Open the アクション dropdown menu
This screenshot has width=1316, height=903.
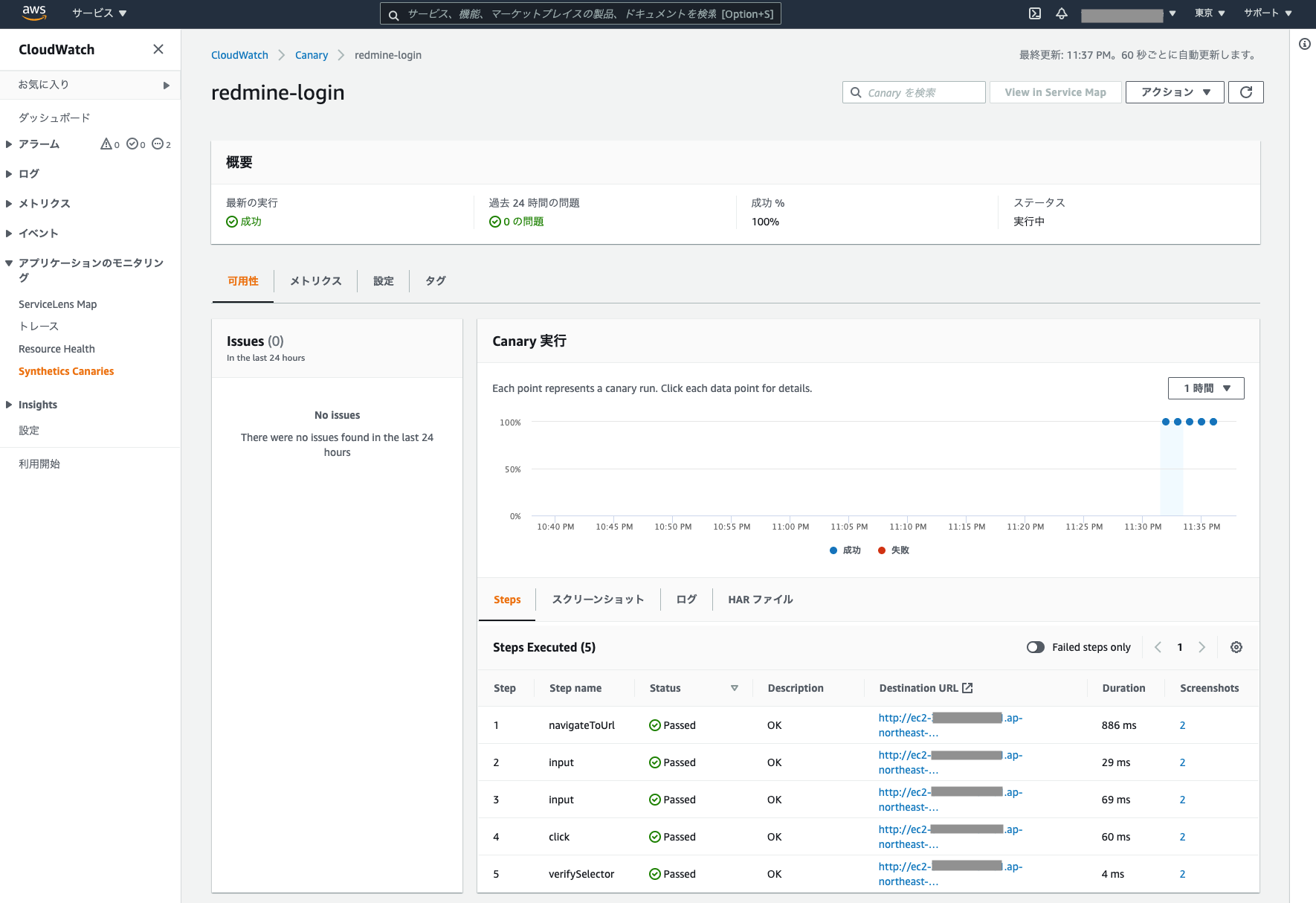(1174, 92)
